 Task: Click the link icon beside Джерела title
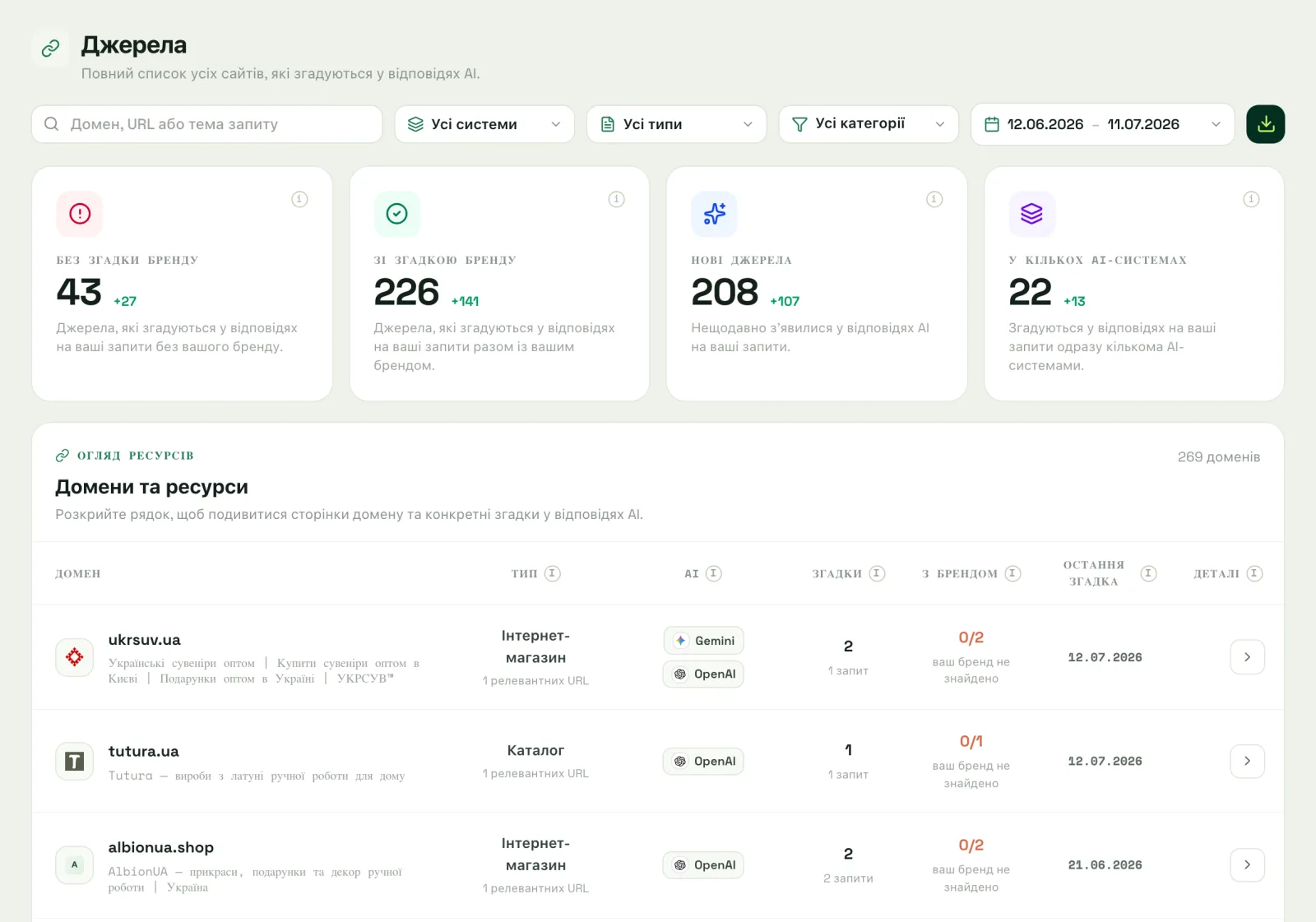click(50, 49)
